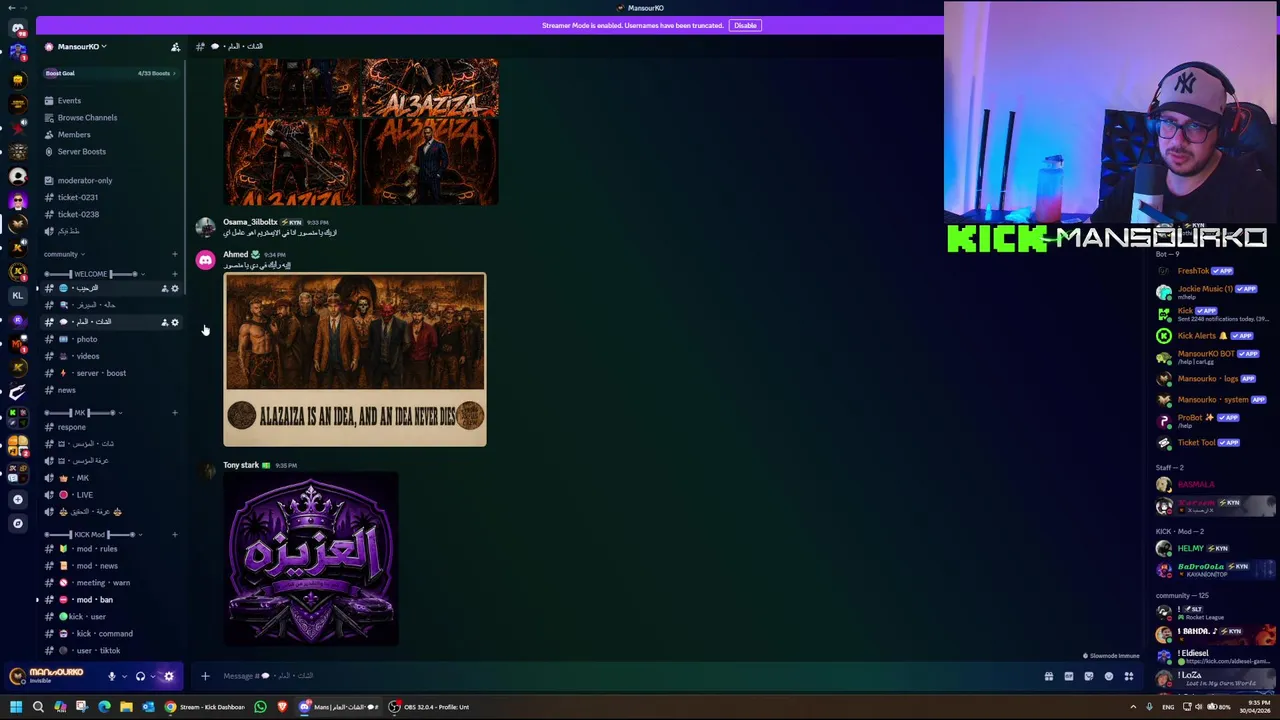Select the ticket-0231 channel
The image size is (1280, 720).
click(x=110, y=198)
